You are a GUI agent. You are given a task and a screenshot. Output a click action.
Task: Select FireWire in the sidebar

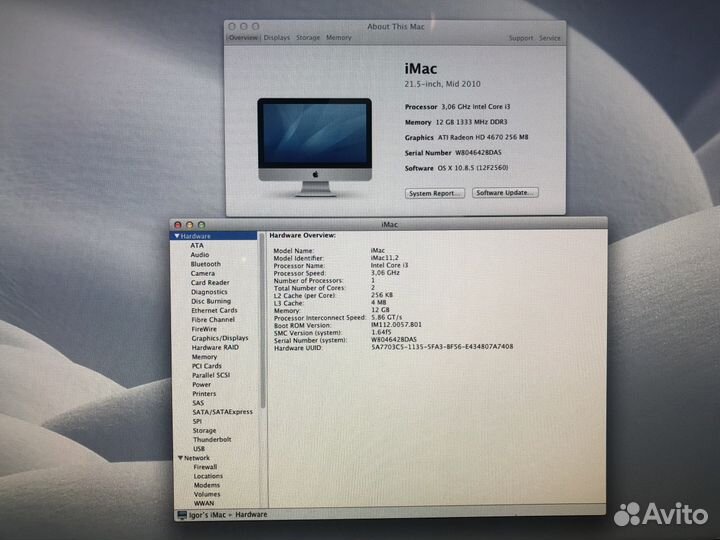pos(204,329)
